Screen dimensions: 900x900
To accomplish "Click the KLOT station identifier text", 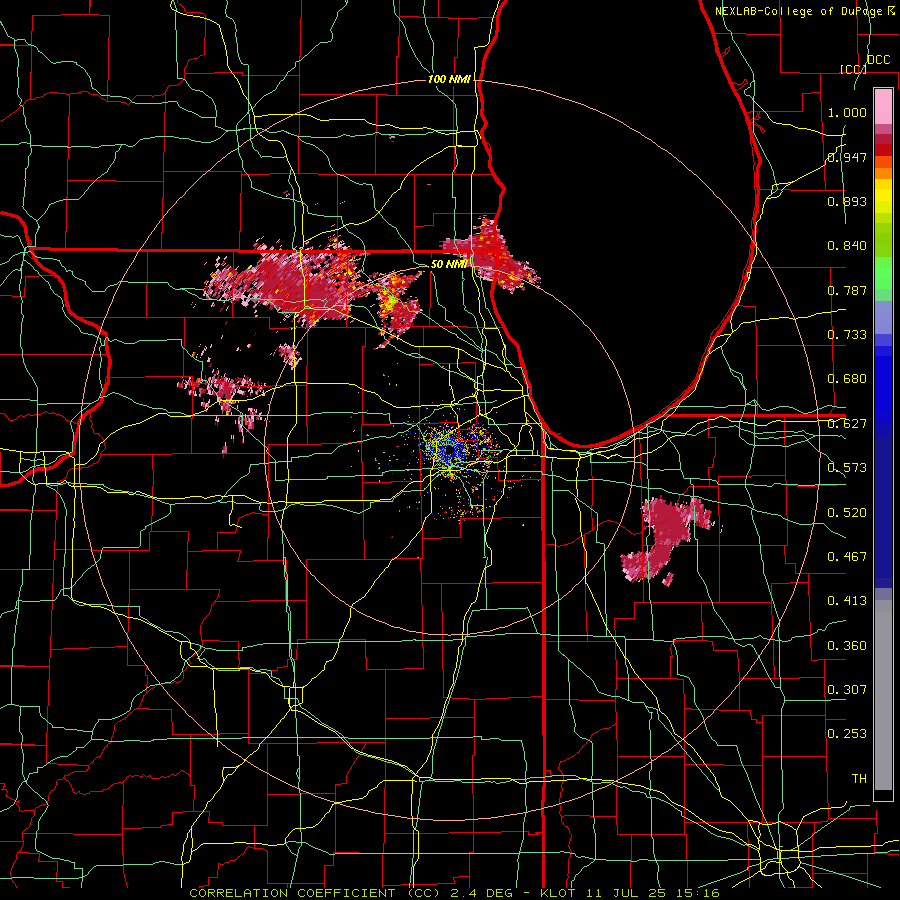I will (559, 893).
